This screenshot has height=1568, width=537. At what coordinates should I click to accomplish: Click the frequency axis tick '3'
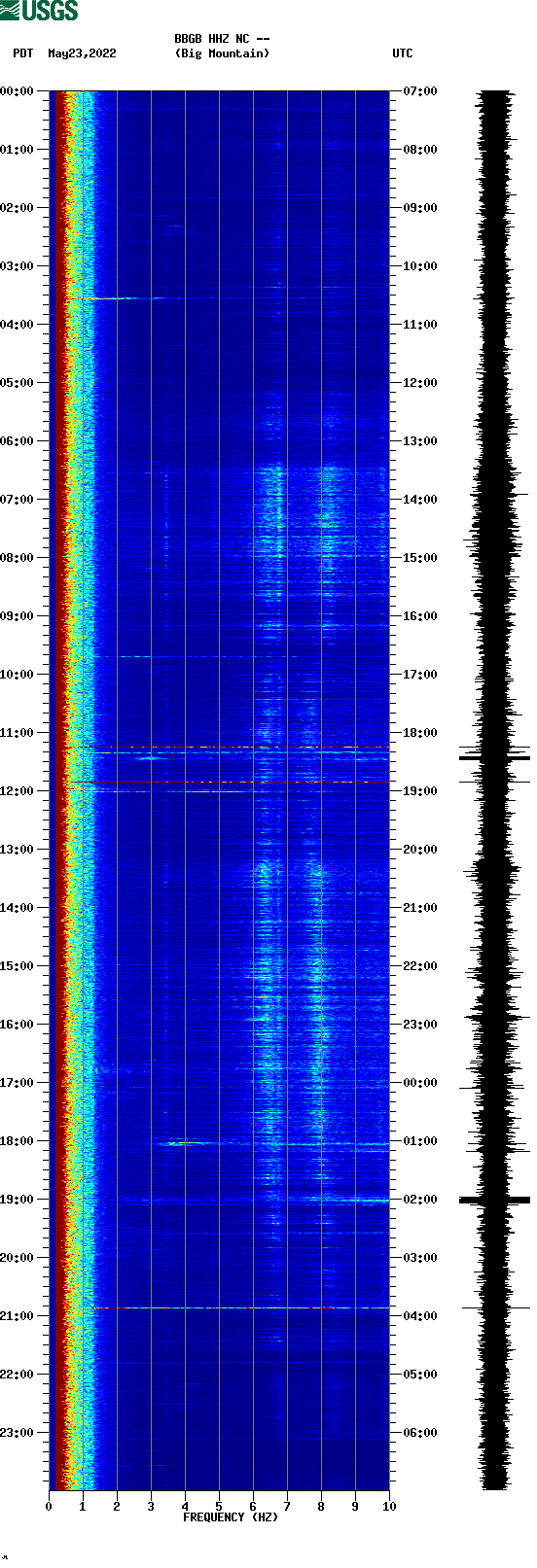(151, 1507)
